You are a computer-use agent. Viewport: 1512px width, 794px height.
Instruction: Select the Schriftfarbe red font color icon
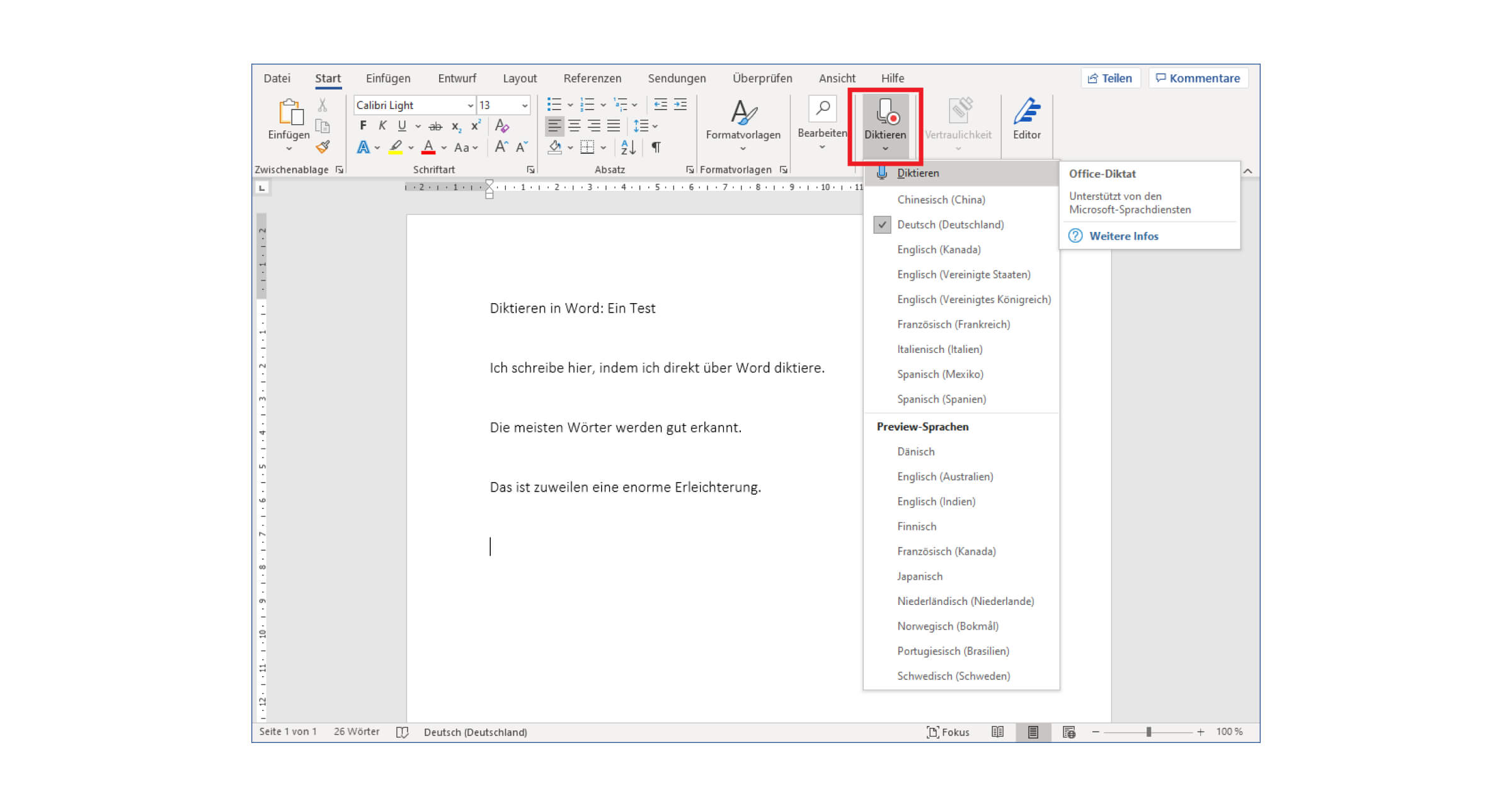(428, 147)
